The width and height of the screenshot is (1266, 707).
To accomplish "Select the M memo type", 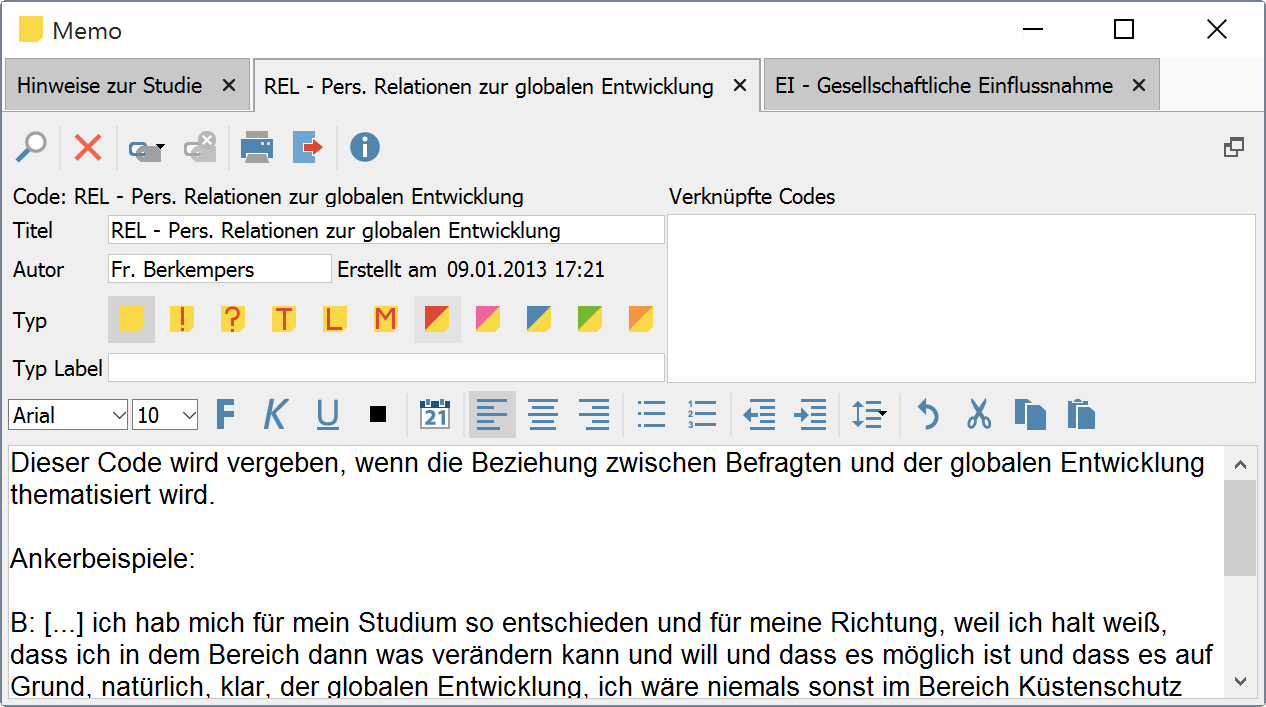I will click(x=385, y=319).
